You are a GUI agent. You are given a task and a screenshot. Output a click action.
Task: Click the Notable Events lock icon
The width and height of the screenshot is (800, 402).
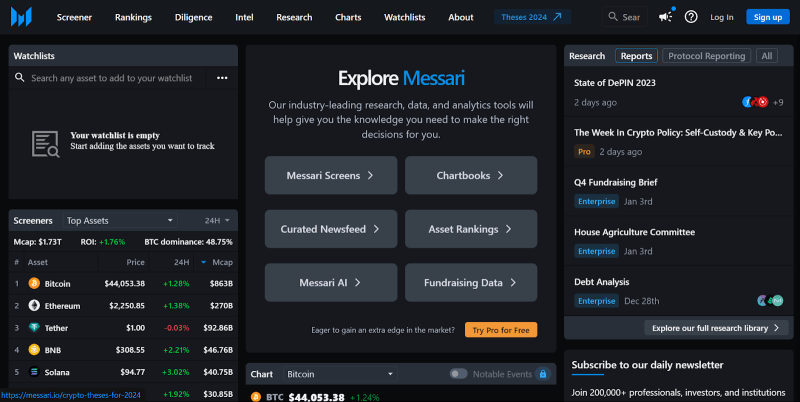coord(543,374)
